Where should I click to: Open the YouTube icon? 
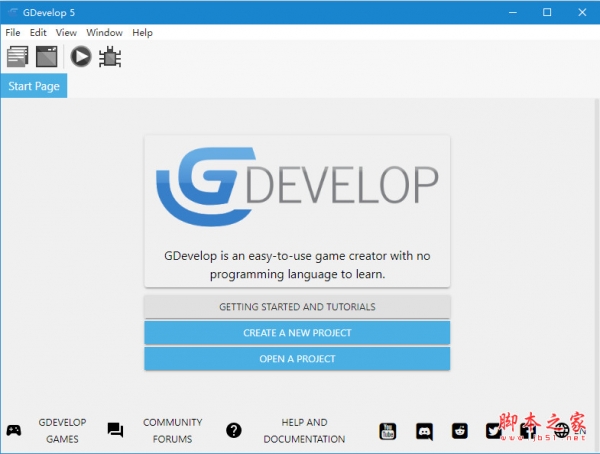[x=388, y=431]
